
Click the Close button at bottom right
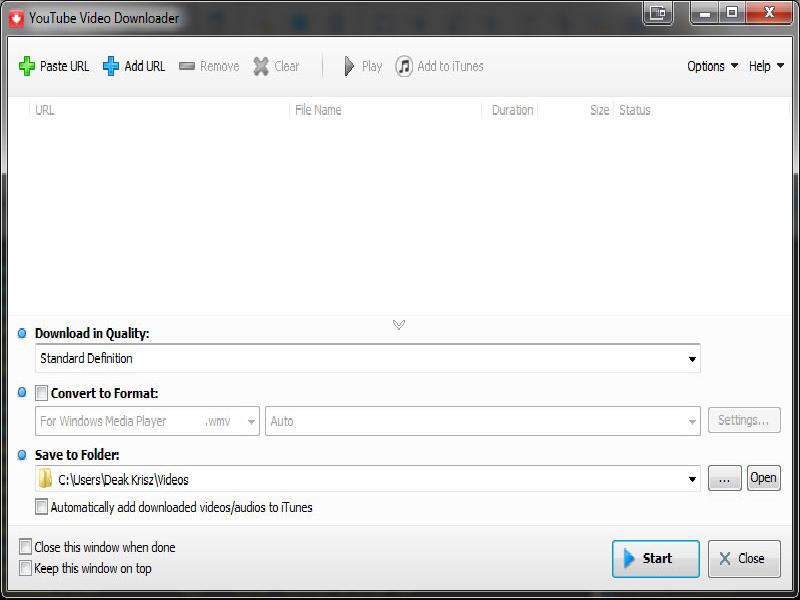(744, 559)
